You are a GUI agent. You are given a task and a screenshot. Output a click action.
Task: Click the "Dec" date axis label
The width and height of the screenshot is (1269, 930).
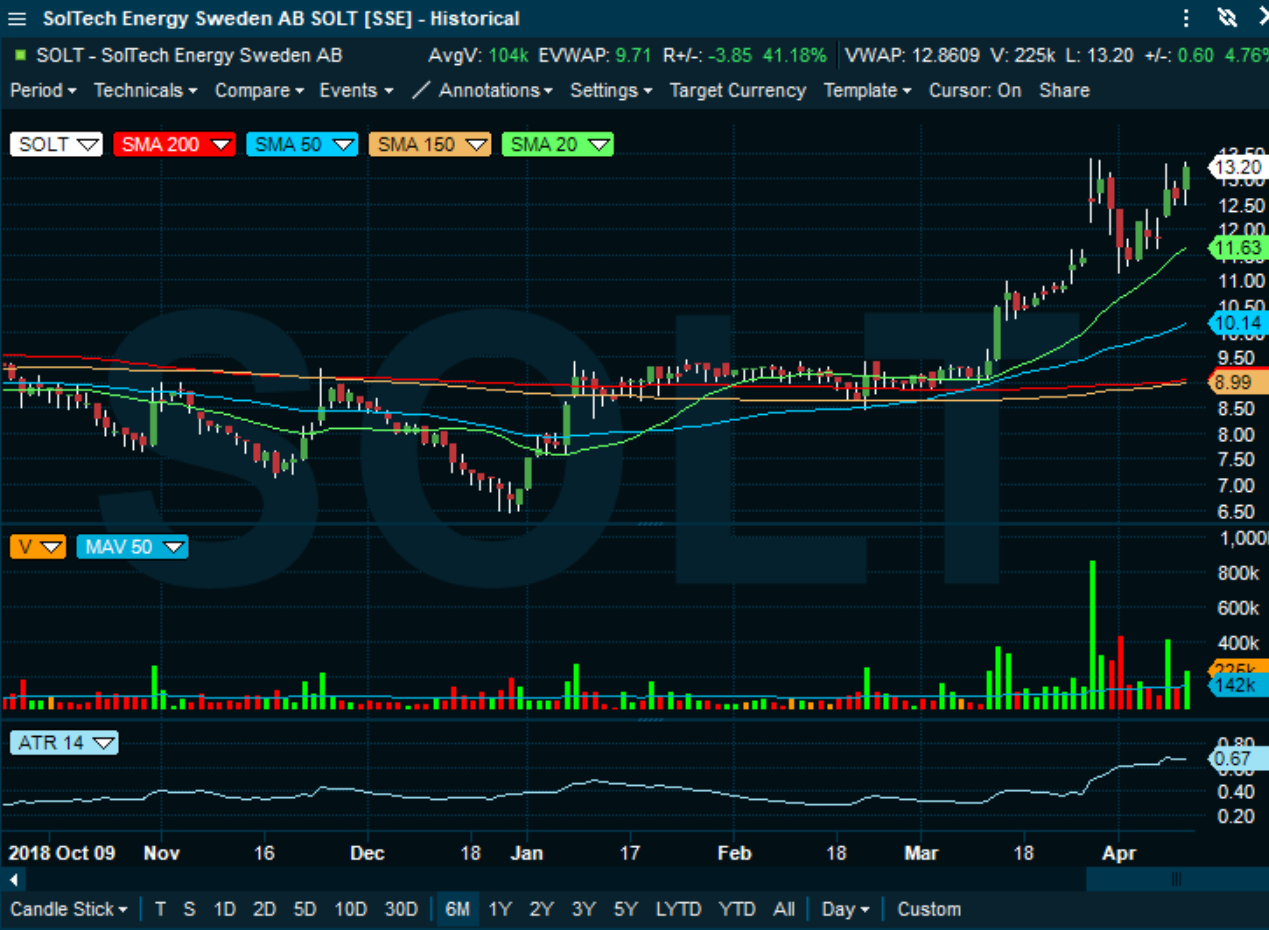(x=367, y=853)
